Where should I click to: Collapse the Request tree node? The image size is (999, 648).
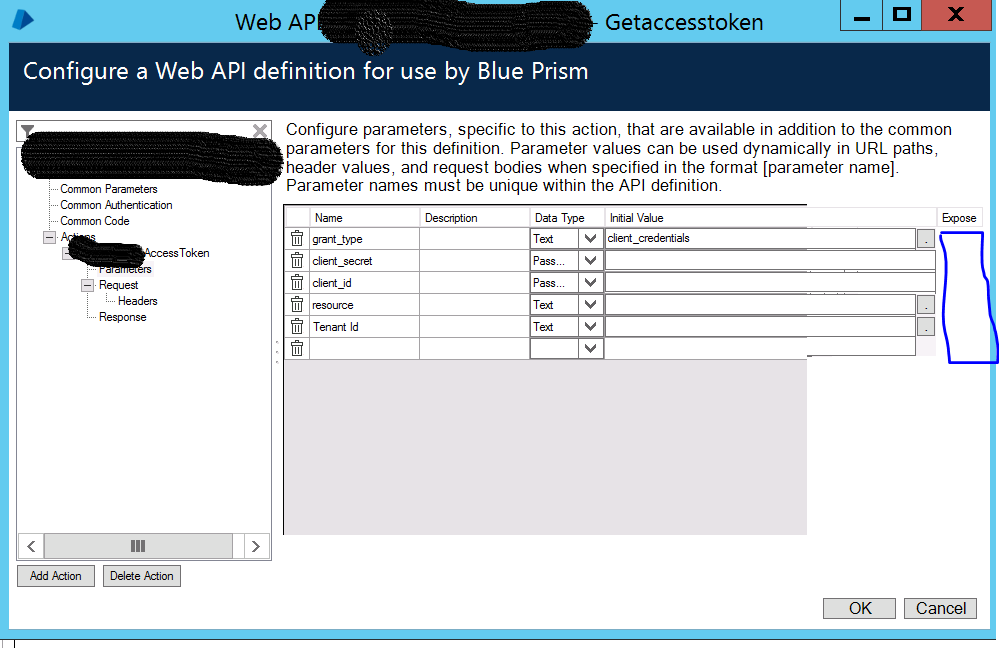tap(87, 285)
